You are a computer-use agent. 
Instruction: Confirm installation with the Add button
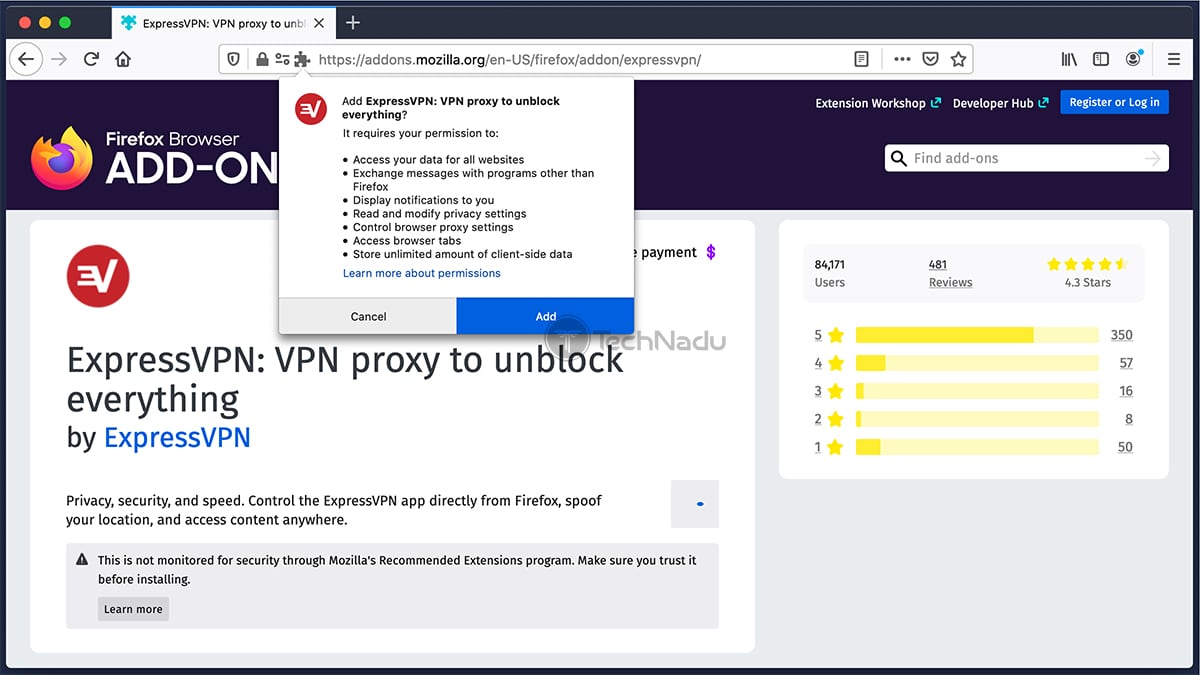545,316
